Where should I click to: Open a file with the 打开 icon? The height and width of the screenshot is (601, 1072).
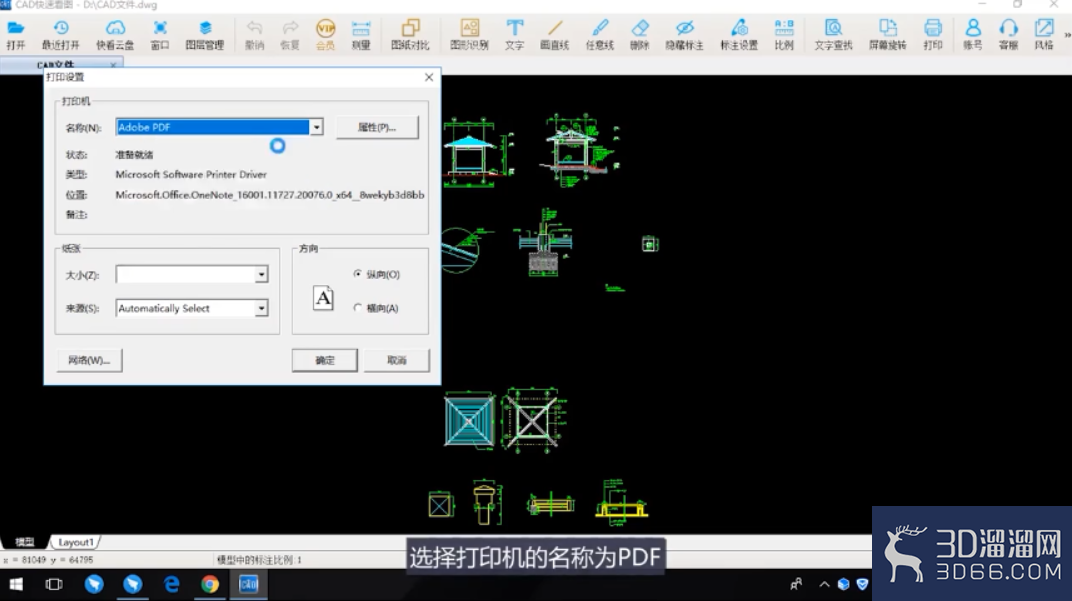point(16,34)
